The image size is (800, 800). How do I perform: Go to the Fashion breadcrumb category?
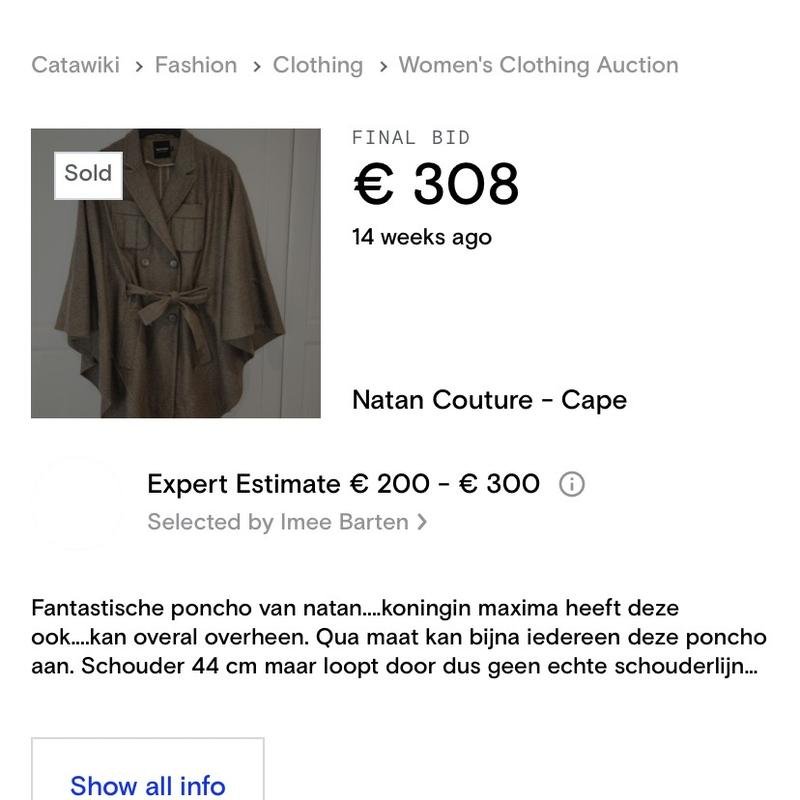tap(196, 65)
